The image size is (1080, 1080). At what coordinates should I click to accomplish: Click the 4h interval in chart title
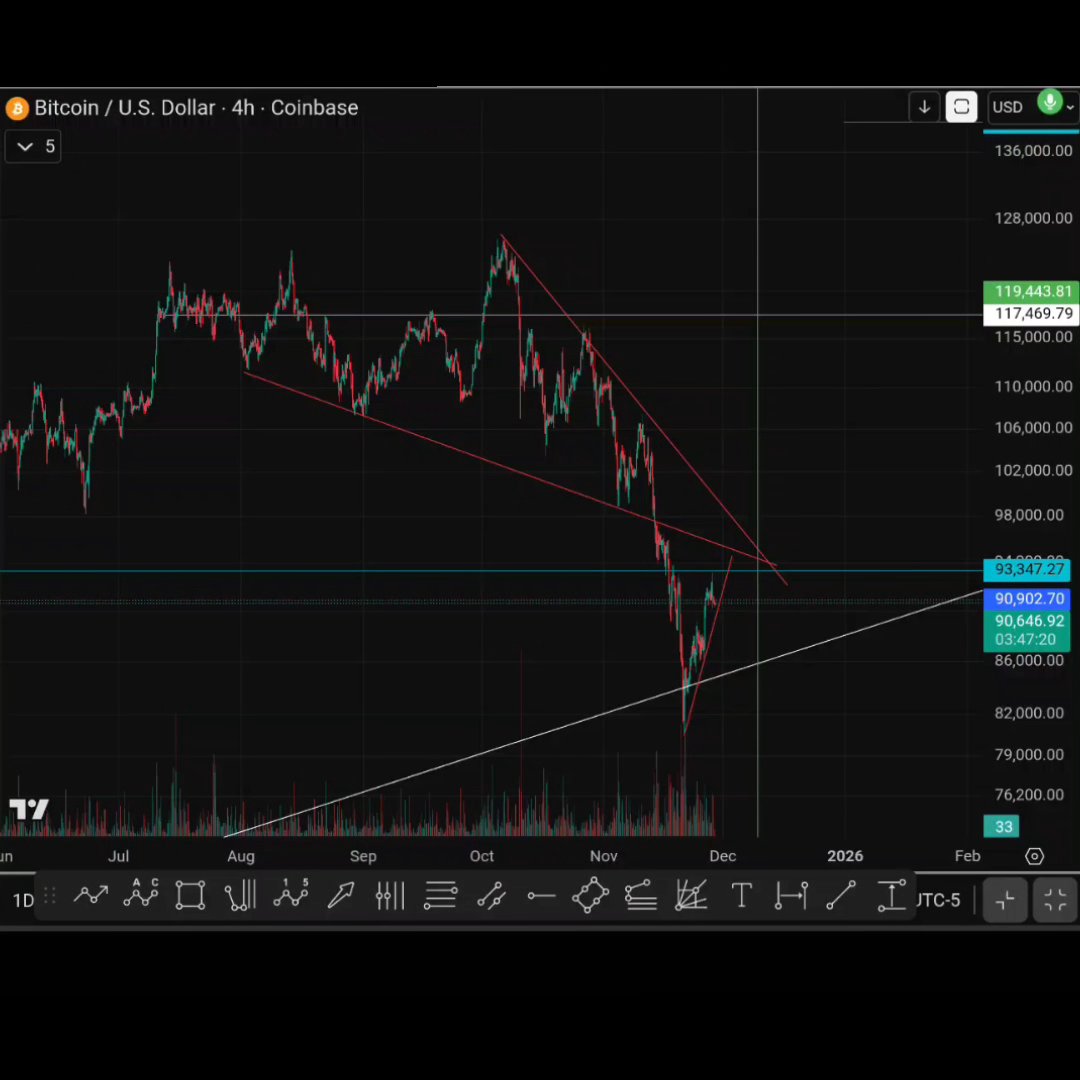[x=242, y=108]
